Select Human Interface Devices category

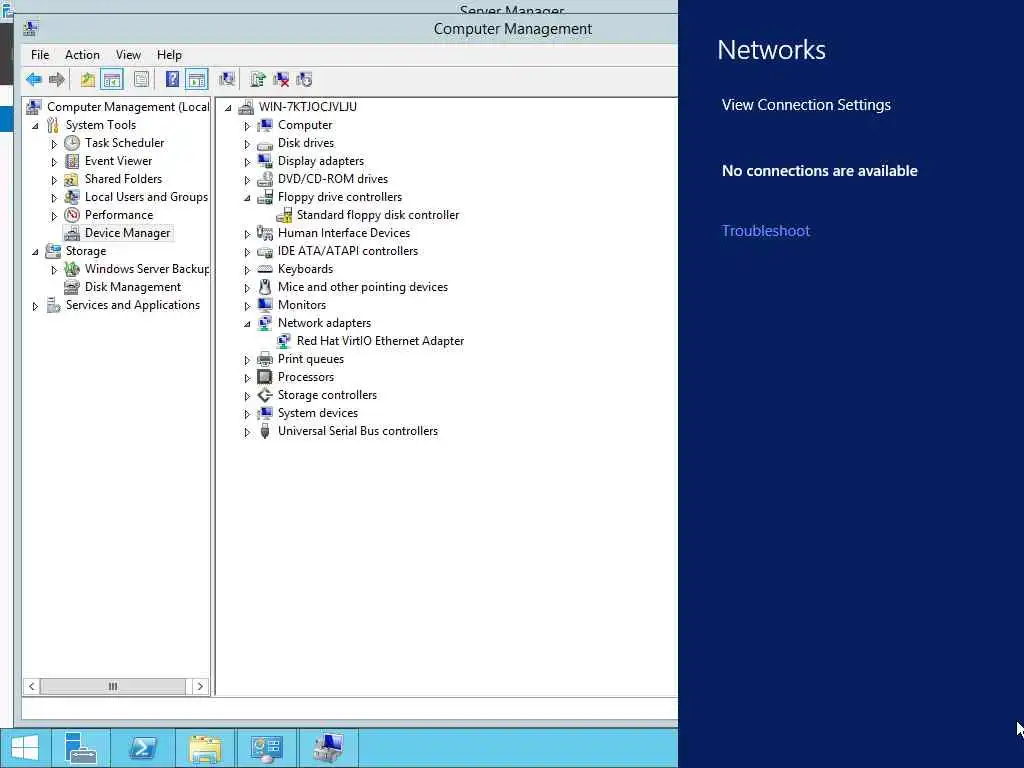coord(344,233)
